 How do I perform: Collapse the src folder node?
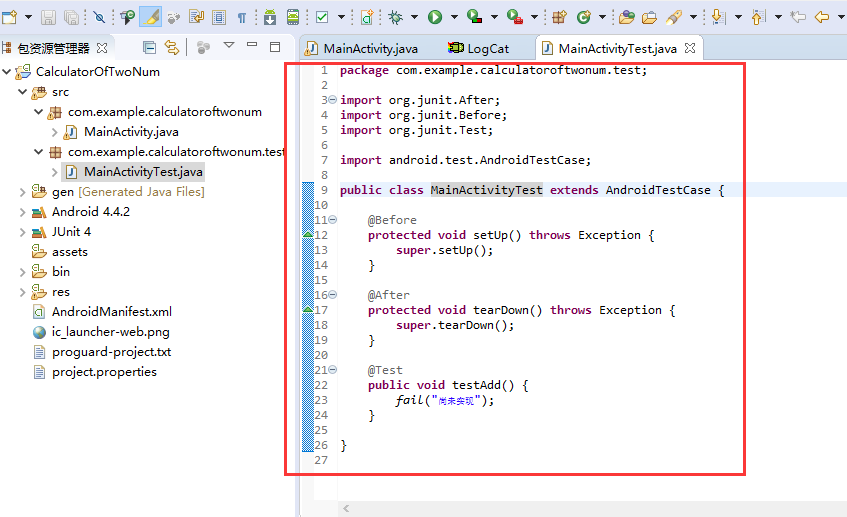23,92
